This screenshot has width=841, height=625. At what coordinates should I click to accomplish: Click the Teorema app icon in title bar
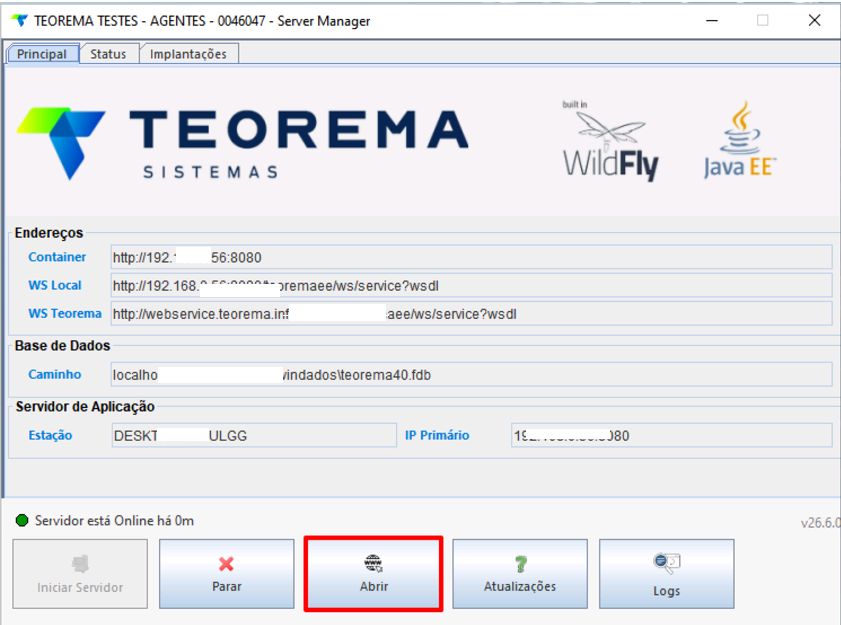coord(19,20)
